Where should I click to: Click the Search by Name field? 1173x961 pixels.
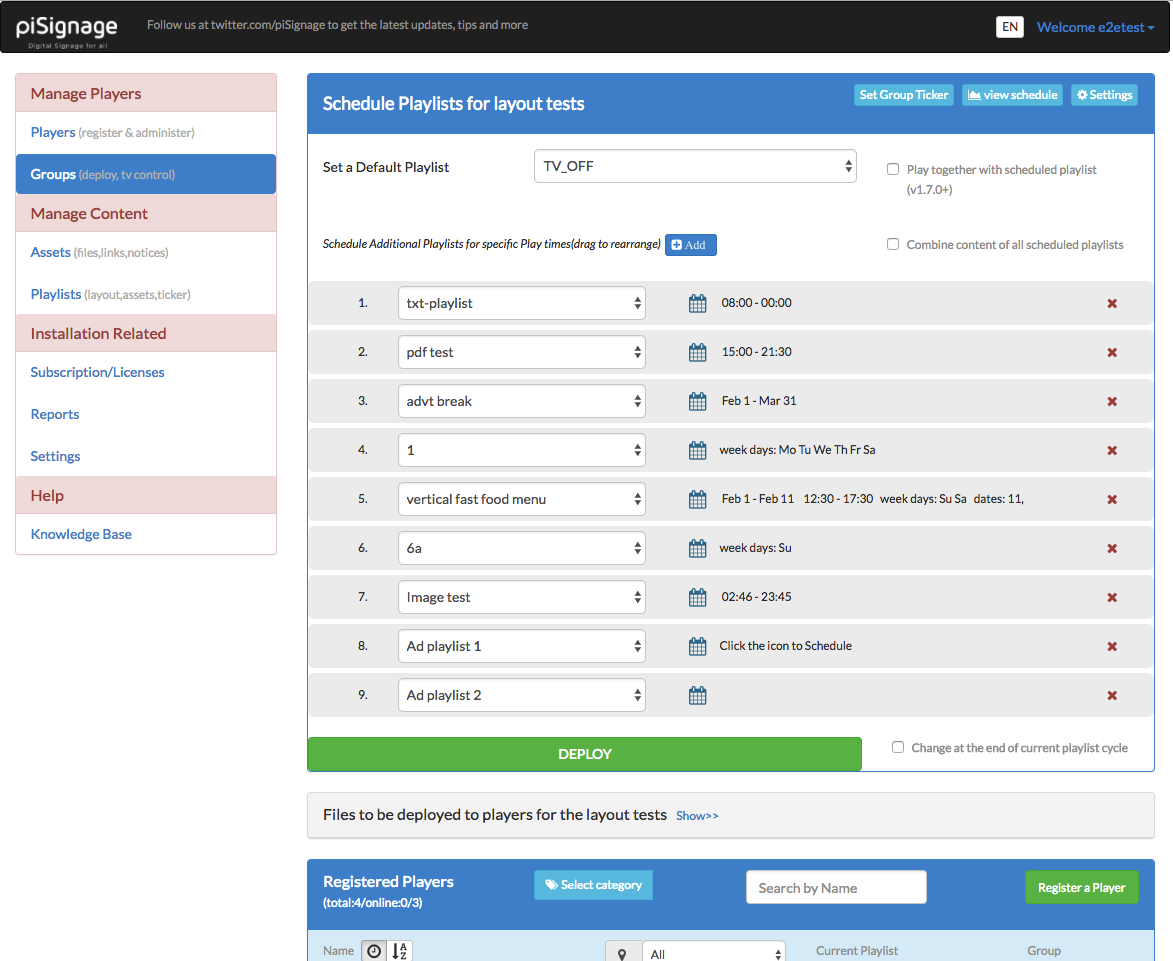[836, 888]
